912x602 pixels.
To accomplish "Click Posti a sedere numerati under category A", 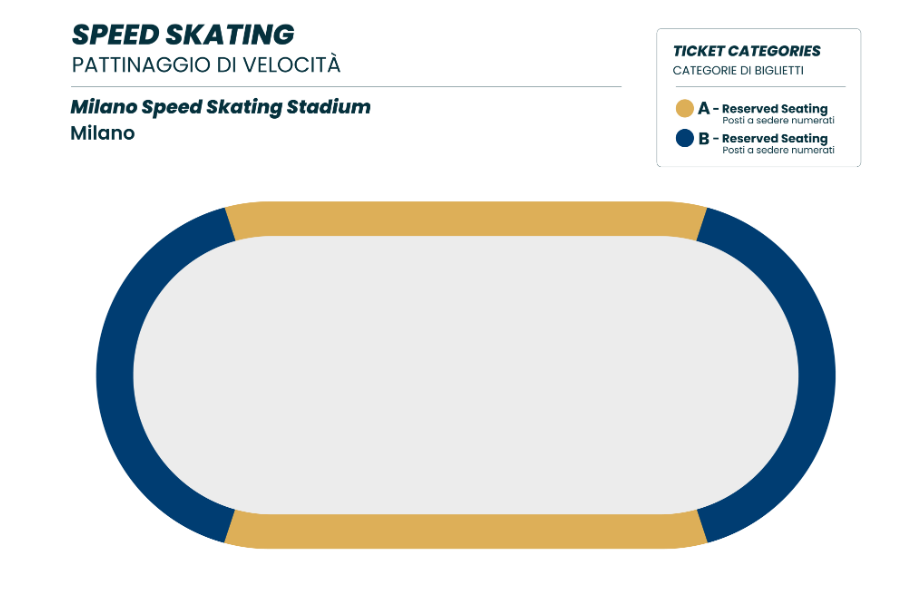I will point(778,121).
